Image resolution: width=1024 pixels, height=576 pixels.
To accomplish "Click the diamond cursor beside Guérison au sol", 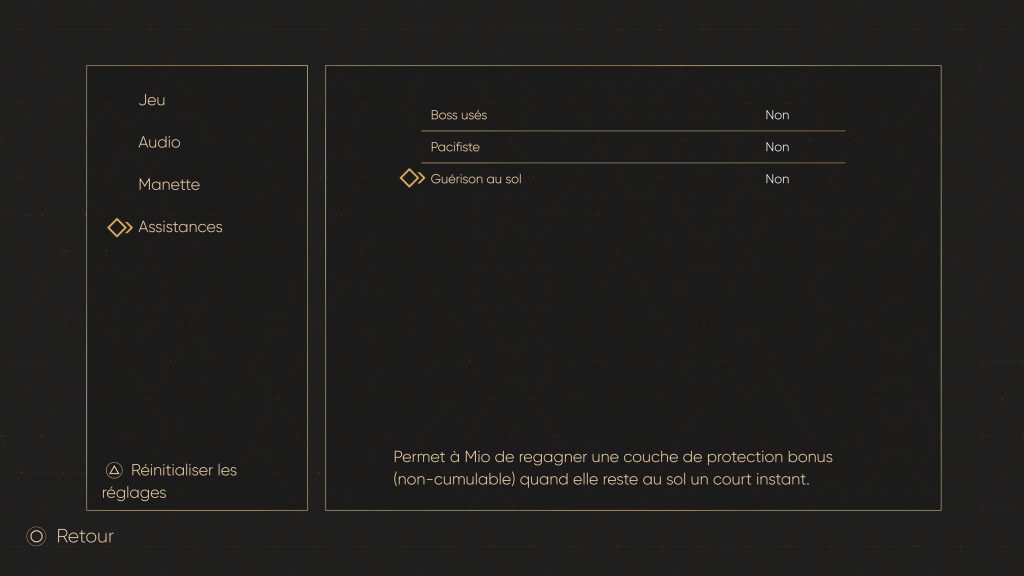I will (412, 179).
